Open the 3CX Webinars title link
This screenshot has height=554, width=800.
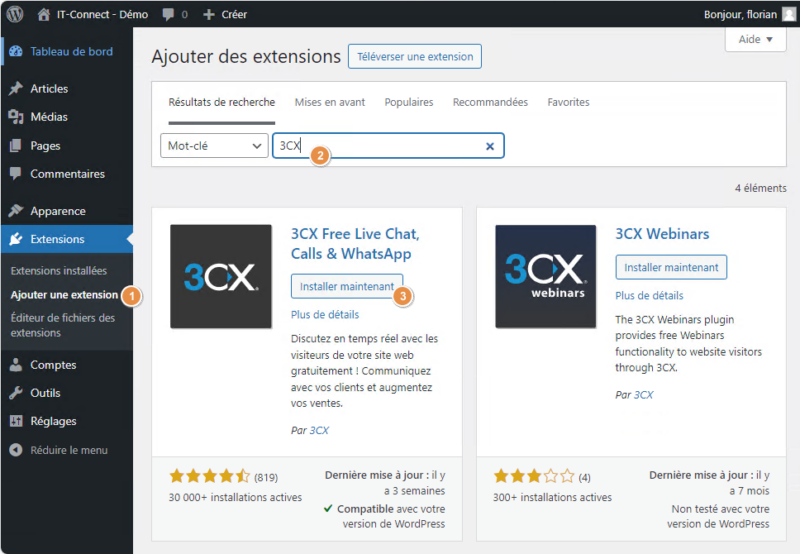click(662, 234)
